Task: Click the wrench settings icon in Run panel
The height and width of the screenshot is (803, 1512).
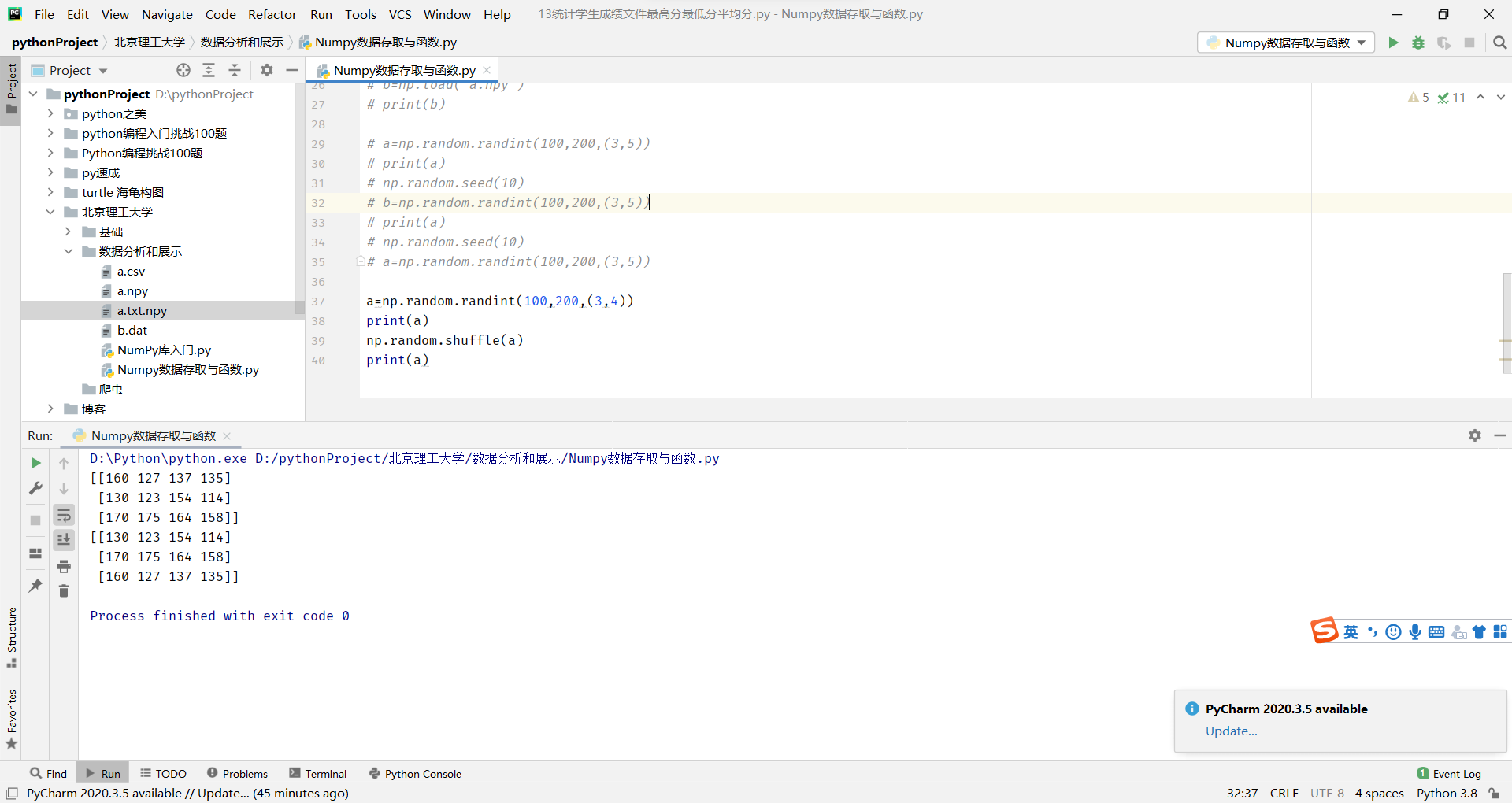Action: tap(35, 488)
